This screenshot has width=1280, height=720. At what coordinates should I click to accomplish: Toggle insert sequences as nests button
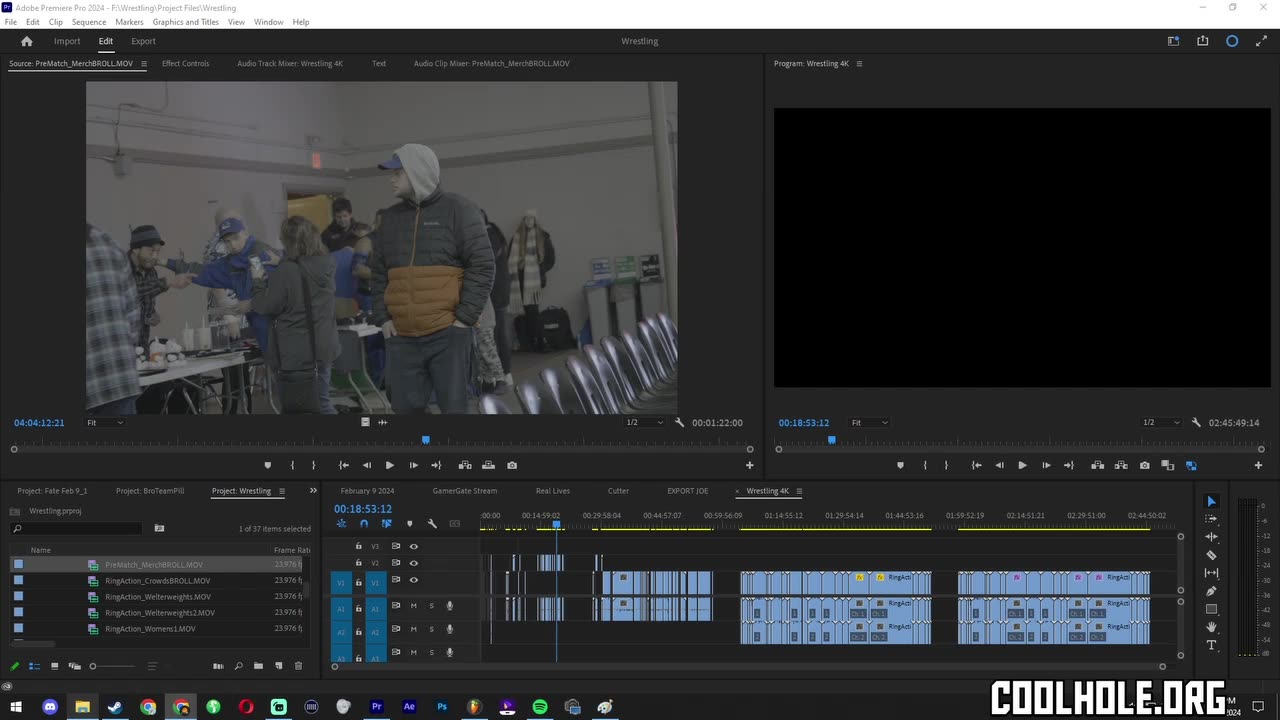341,524
